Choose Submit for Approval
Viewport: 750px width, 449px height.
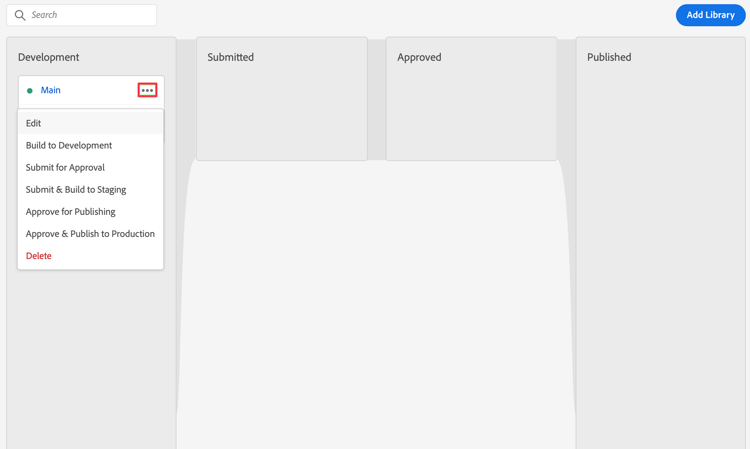coord(90,167)
